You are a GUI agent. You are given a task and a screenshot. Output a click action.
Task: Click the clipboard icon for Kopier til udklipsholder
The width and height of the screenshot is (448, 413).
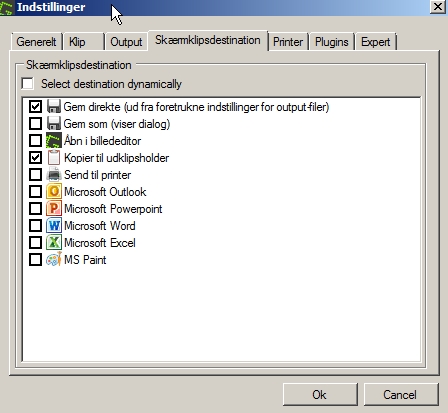pos(54,157)
